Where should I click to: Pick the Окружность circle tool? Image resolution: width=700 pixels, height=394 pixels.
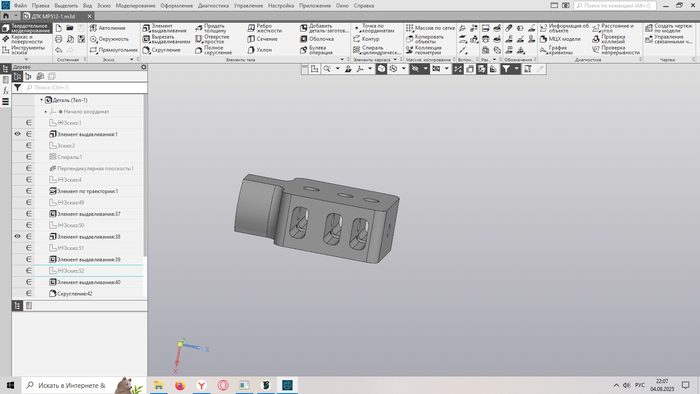pyautogui.click(x=109, y=39)
